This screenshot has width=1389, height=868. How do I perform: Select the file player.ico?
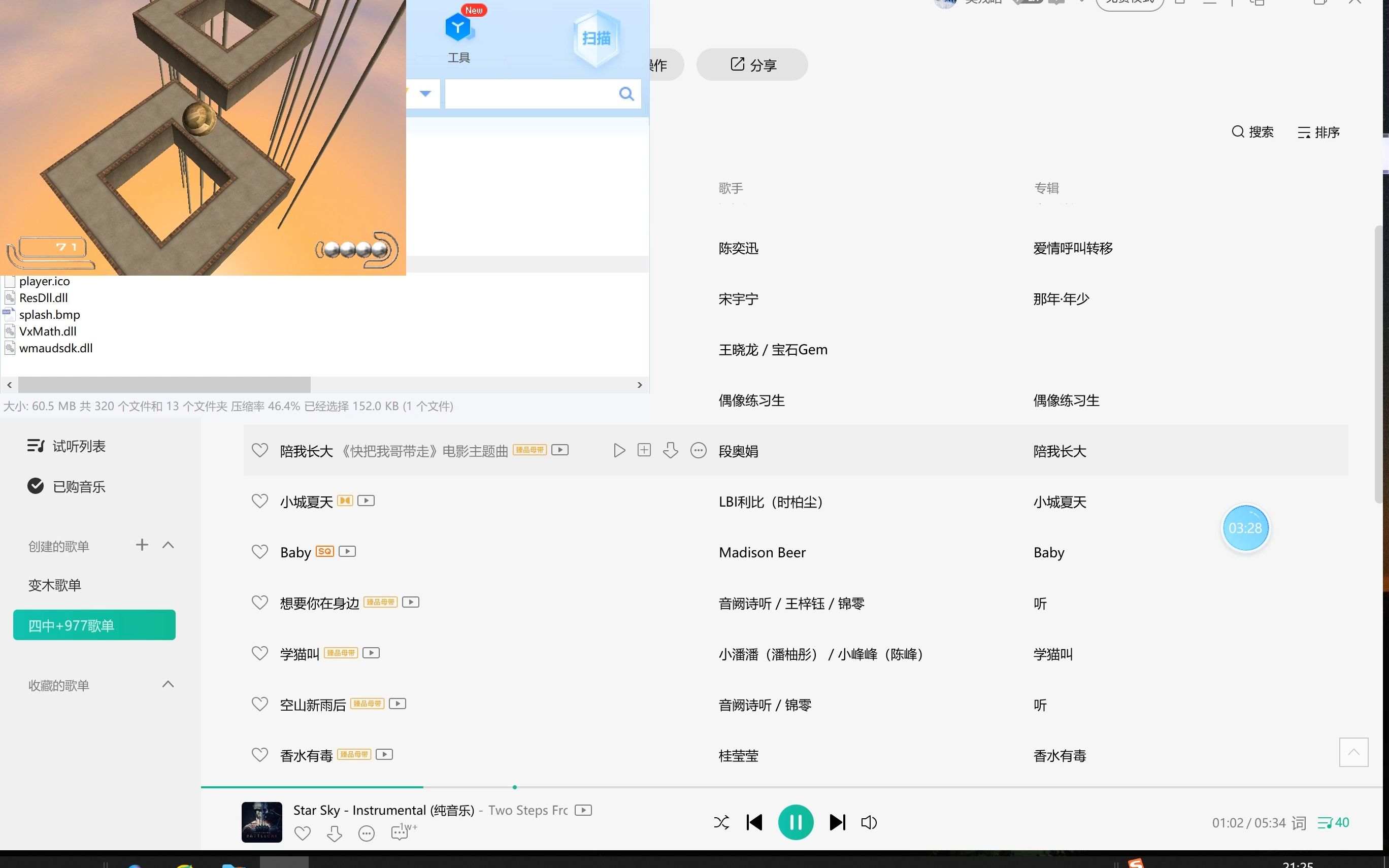(45, 281)
